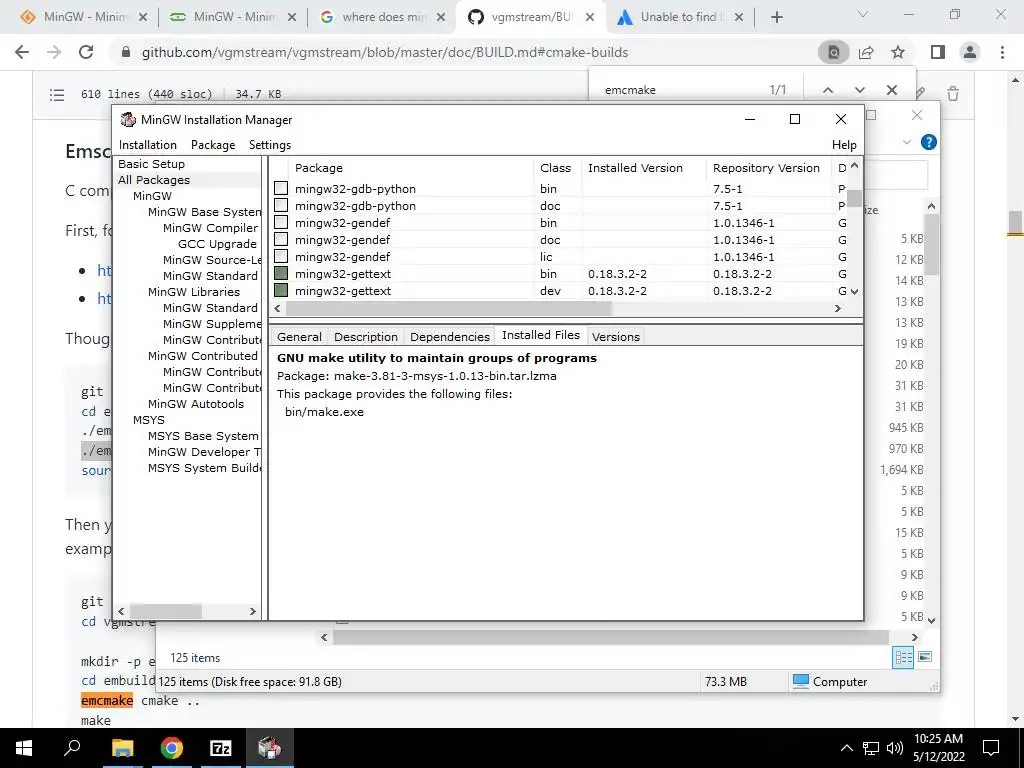
Task: Open Chrome tab search dropdown
Action: [x=863, y=14]
